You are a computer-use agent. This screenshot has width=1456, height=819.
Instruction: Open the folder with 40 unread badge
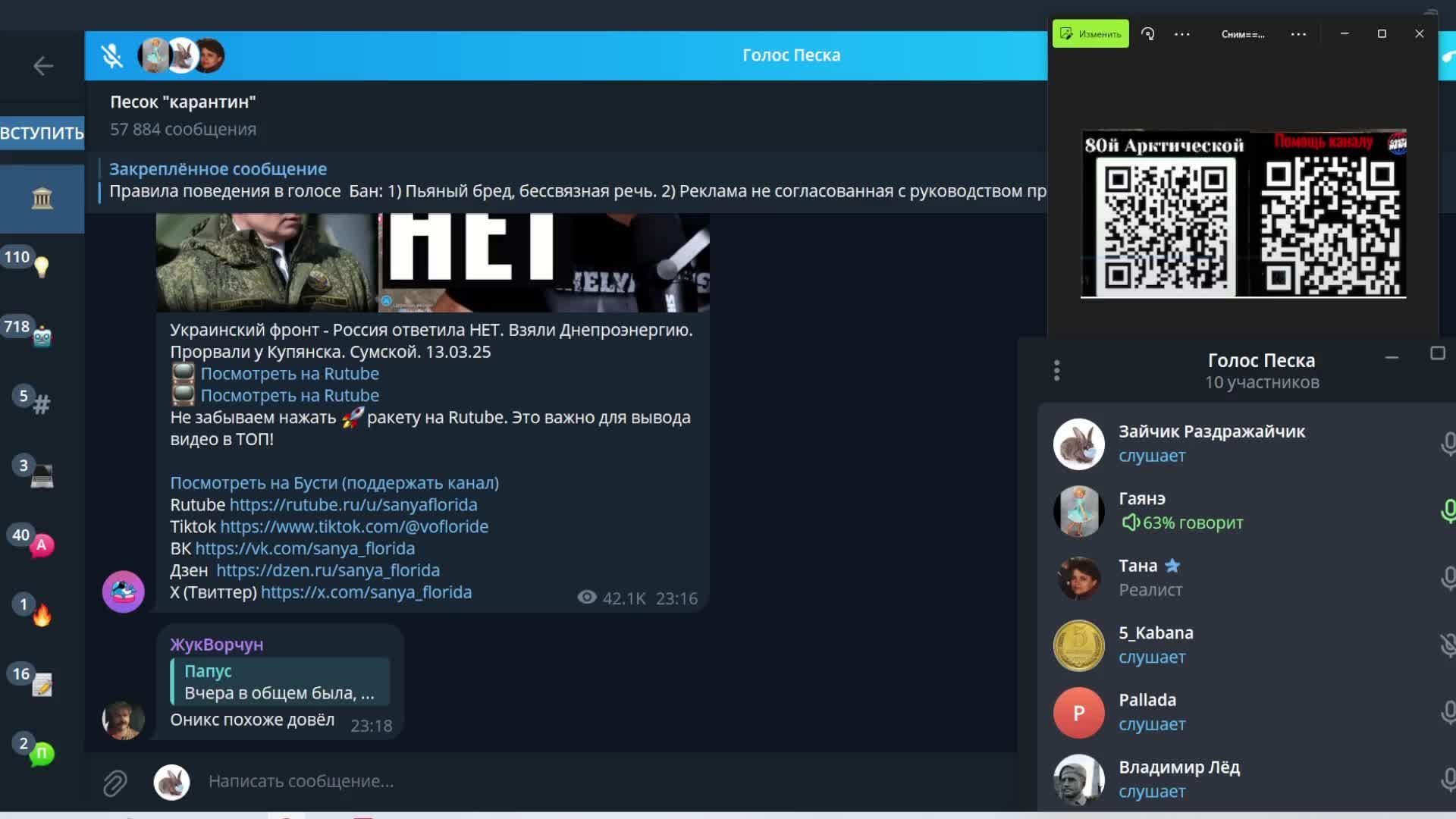[x=42, y=544]
